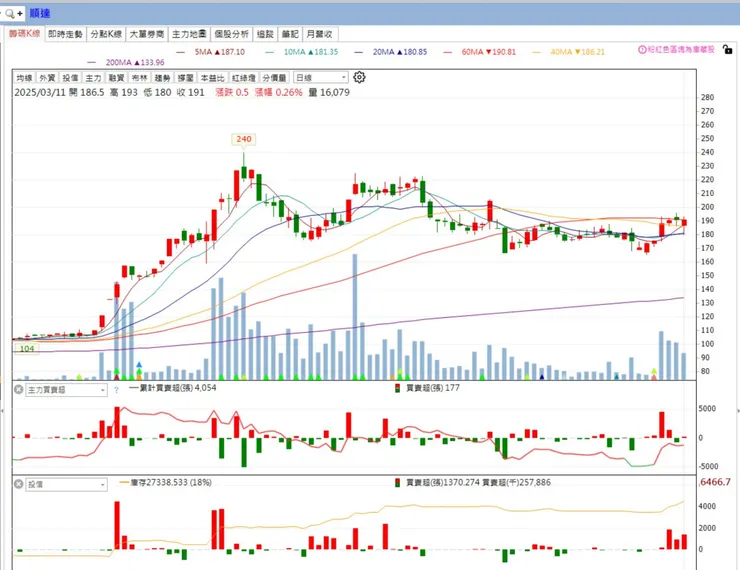
Task: Click the 庫存 27338.533 (18%) legend
Action: (x=166, y=482)
